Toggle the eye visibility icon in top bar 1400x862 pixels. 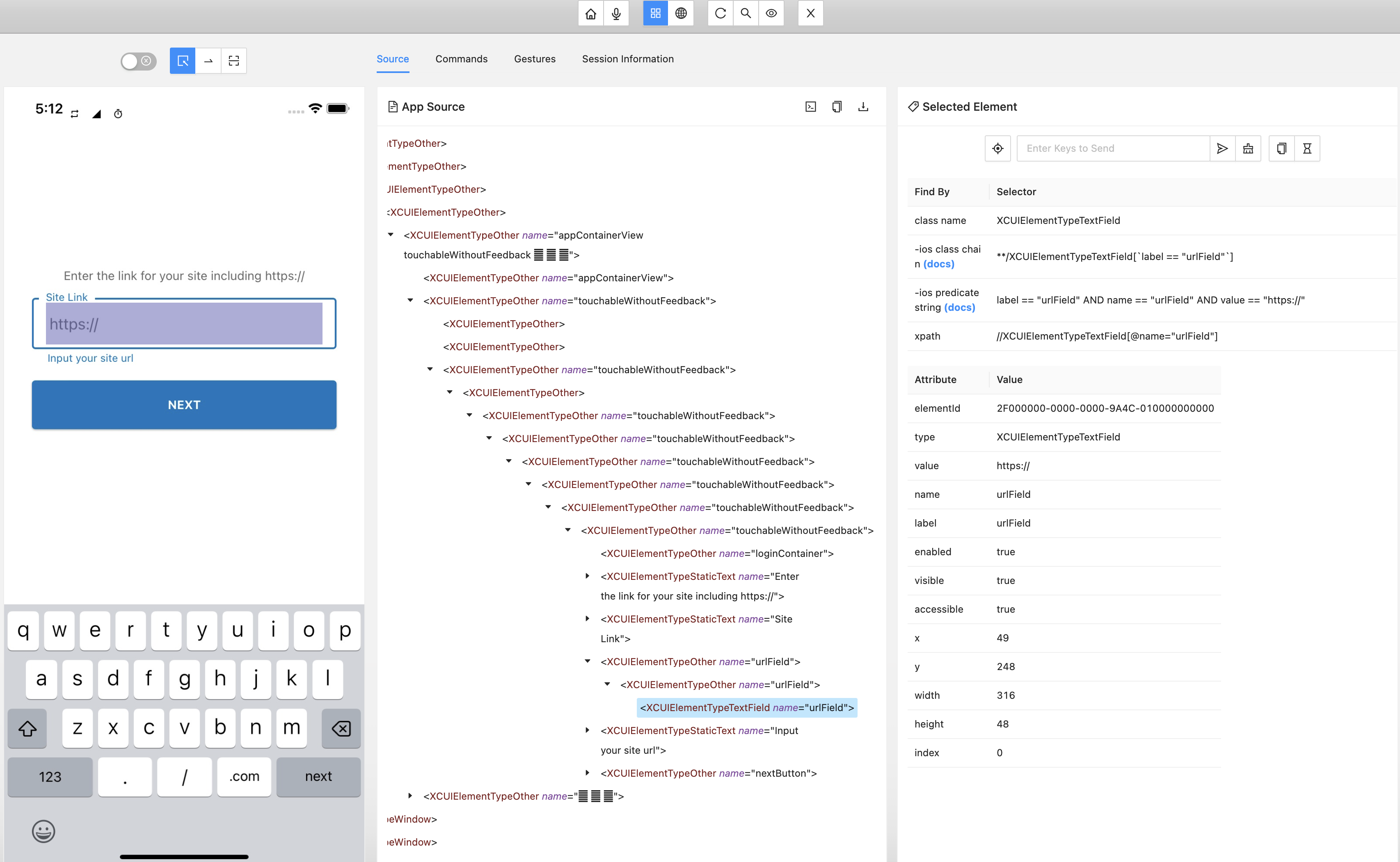[771, 13]
